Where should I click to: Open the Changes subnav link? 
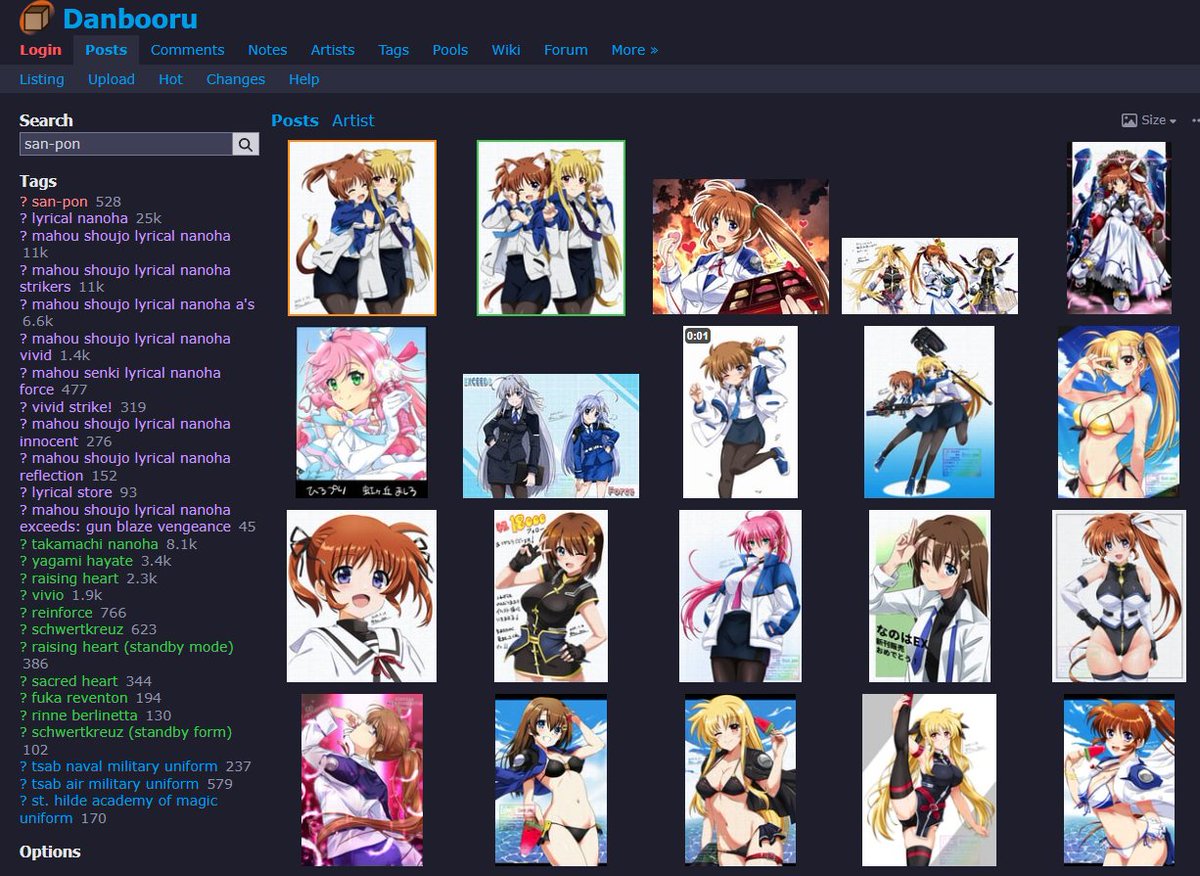(x=236, y=79)
